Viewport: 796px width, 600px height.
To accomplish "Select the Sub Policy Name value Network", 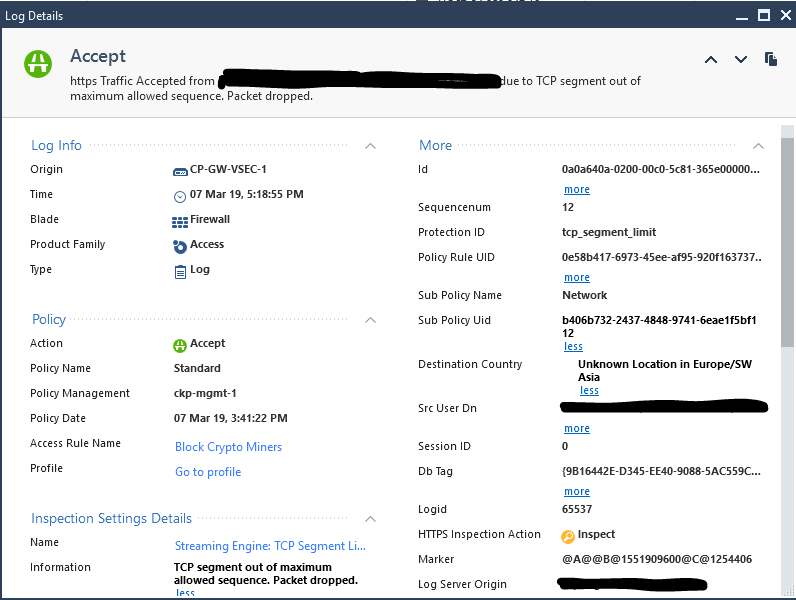I will (x=584, y=295).
